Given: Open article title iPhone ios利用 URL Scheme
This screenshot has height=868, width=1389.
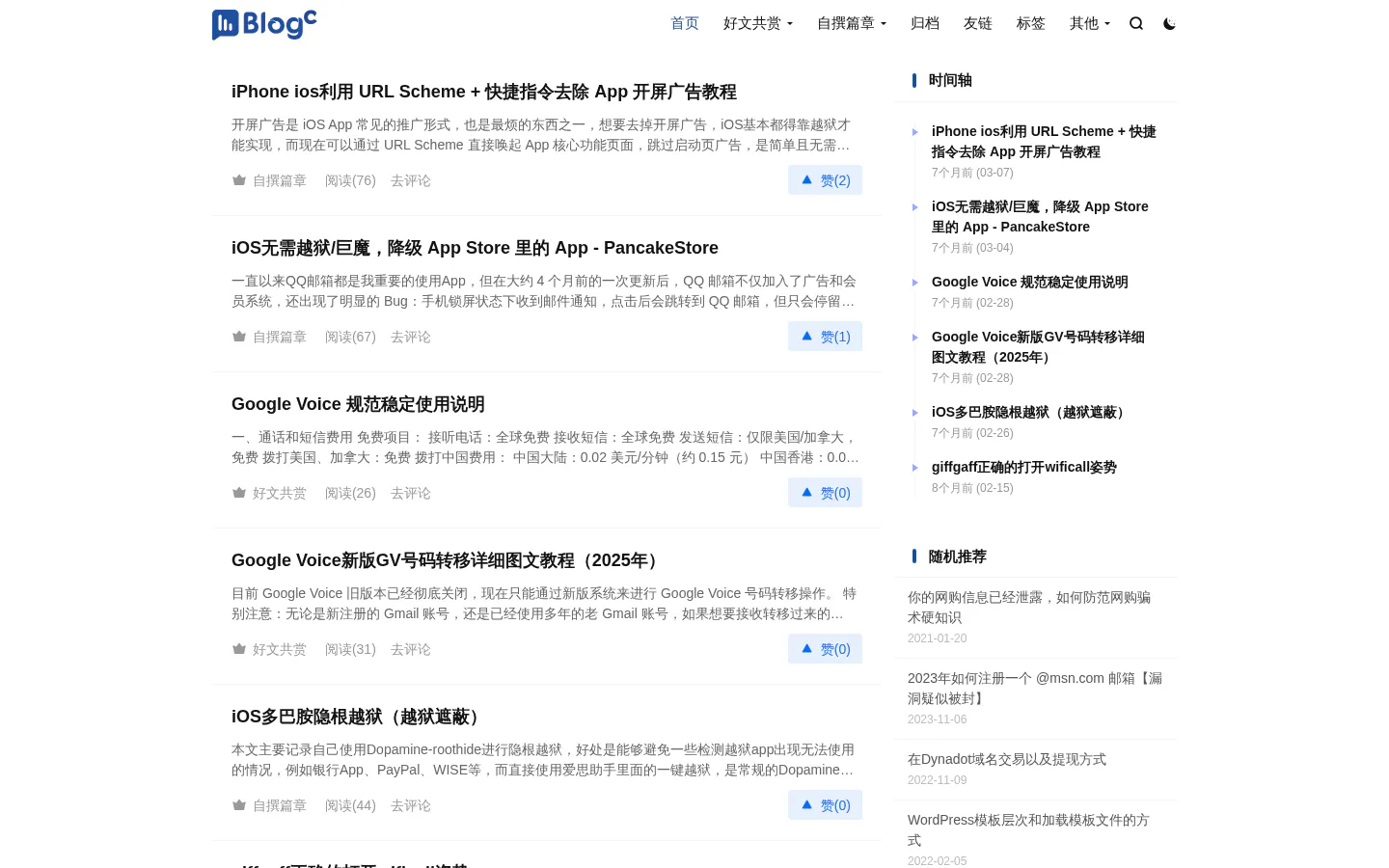Looking at the screenshot, I should click(484, 92).
